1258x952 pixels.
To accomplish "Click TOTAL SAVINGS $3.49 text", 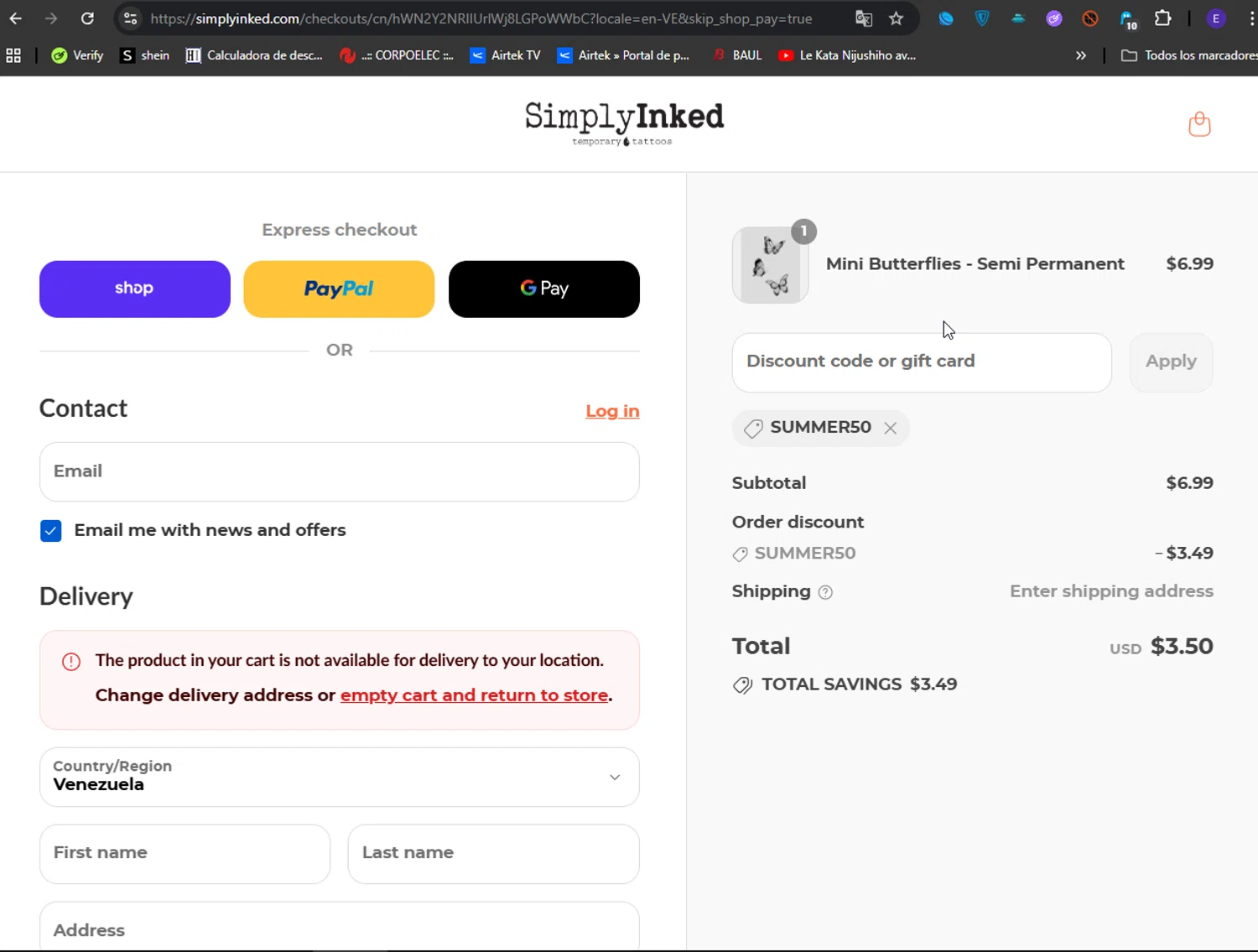I will point(859,684).
